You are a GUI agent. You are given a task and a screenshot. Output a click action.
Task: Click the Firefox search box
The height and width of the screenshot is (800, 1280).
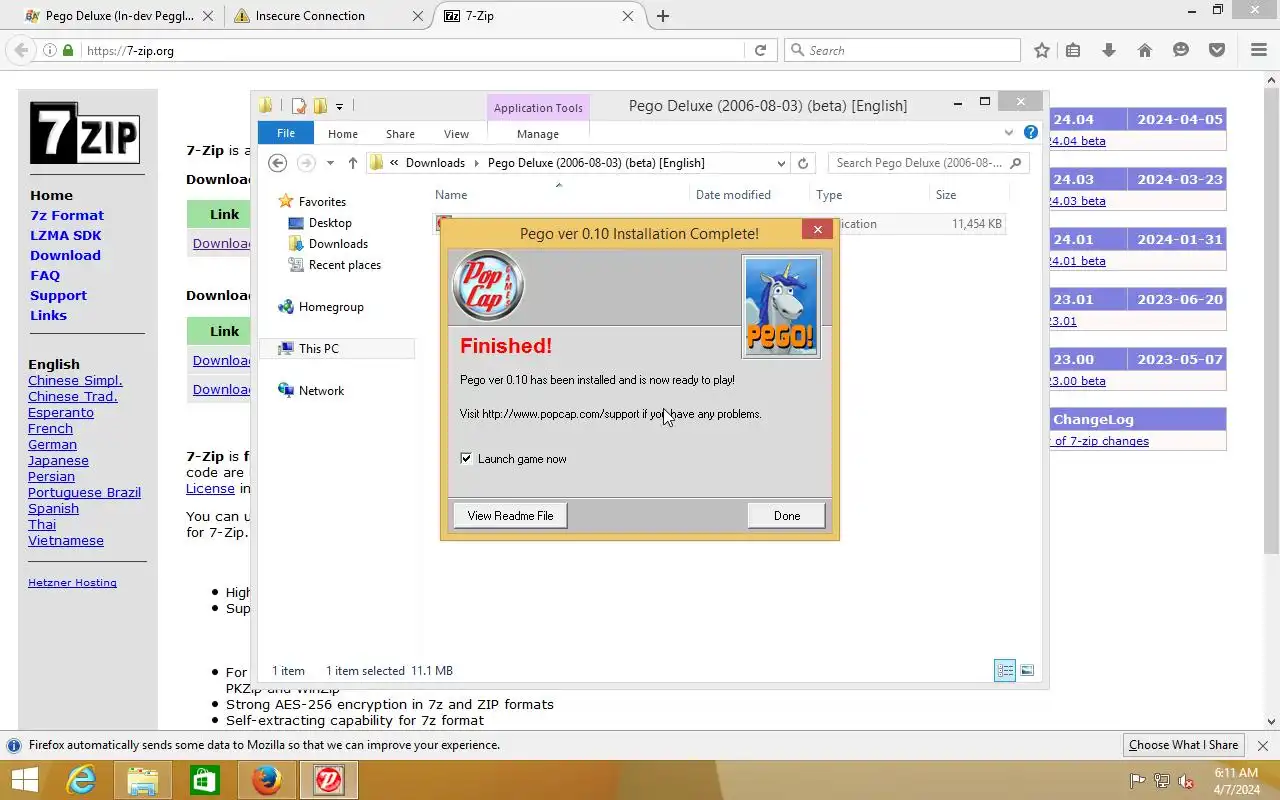(x=902, y=50)
